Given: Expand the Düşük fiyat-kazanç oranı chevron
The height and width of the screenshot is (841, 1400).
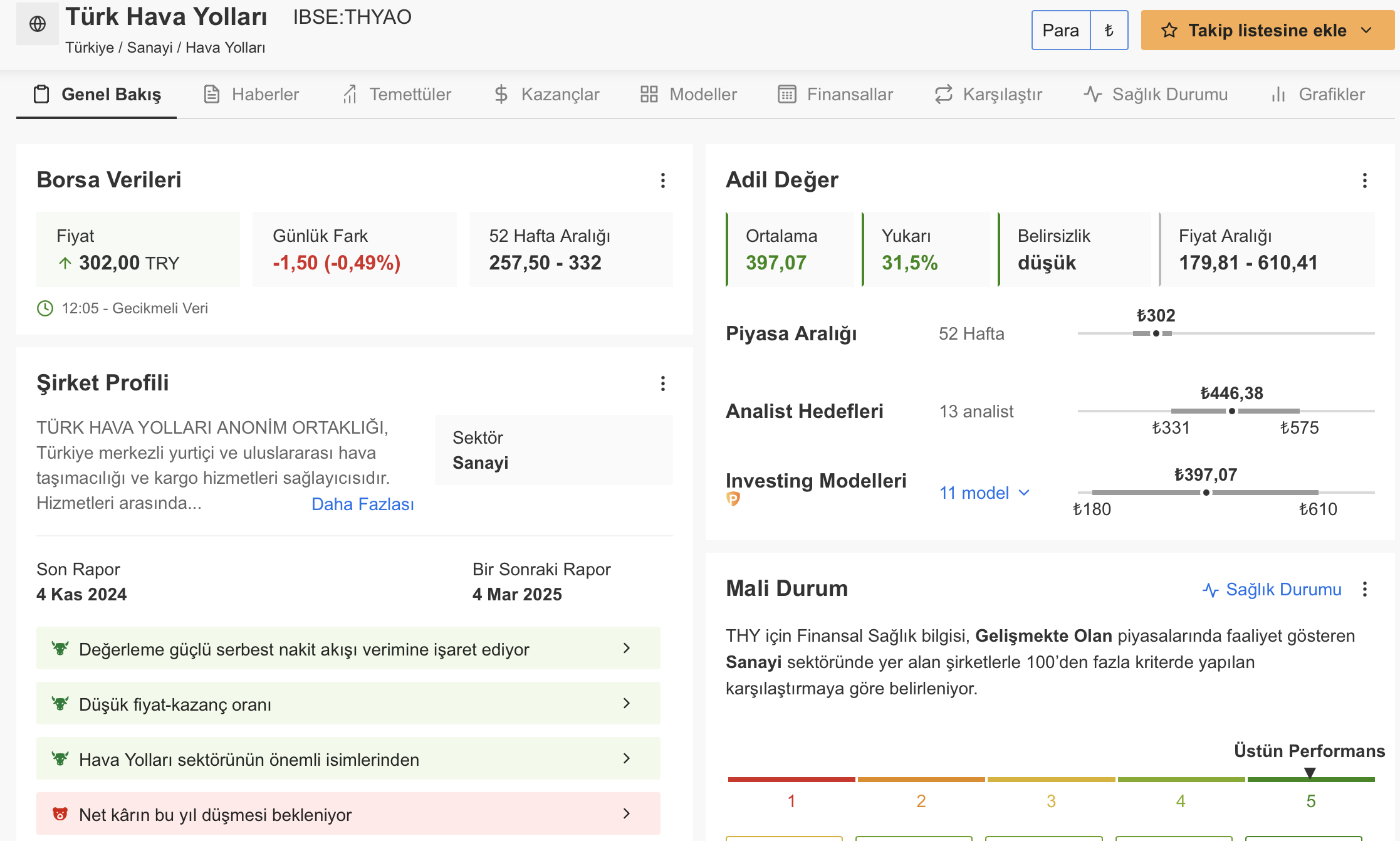Looking at the screenshot, I should 627,703.
